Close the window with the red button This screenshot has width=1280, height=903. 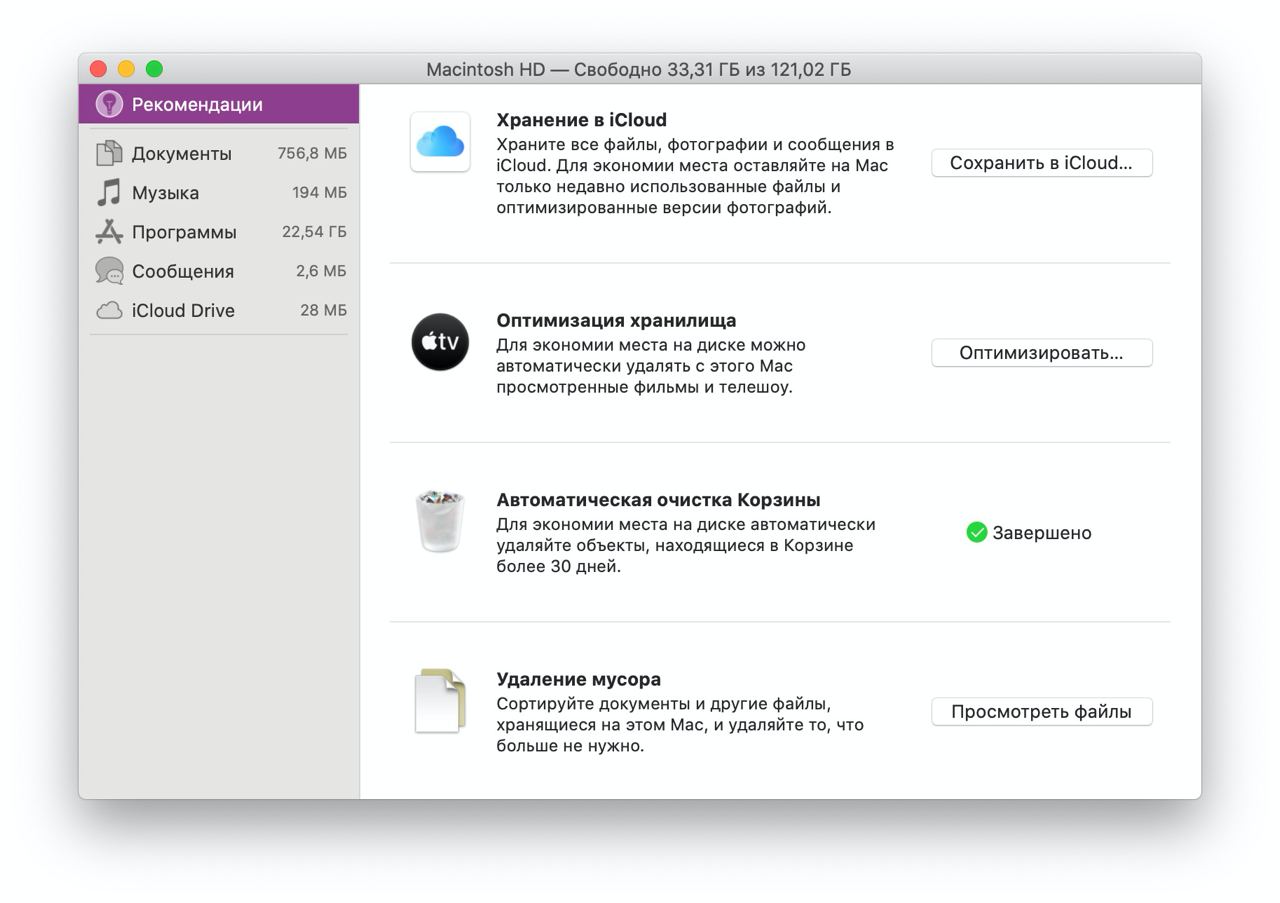coord(98,69)
